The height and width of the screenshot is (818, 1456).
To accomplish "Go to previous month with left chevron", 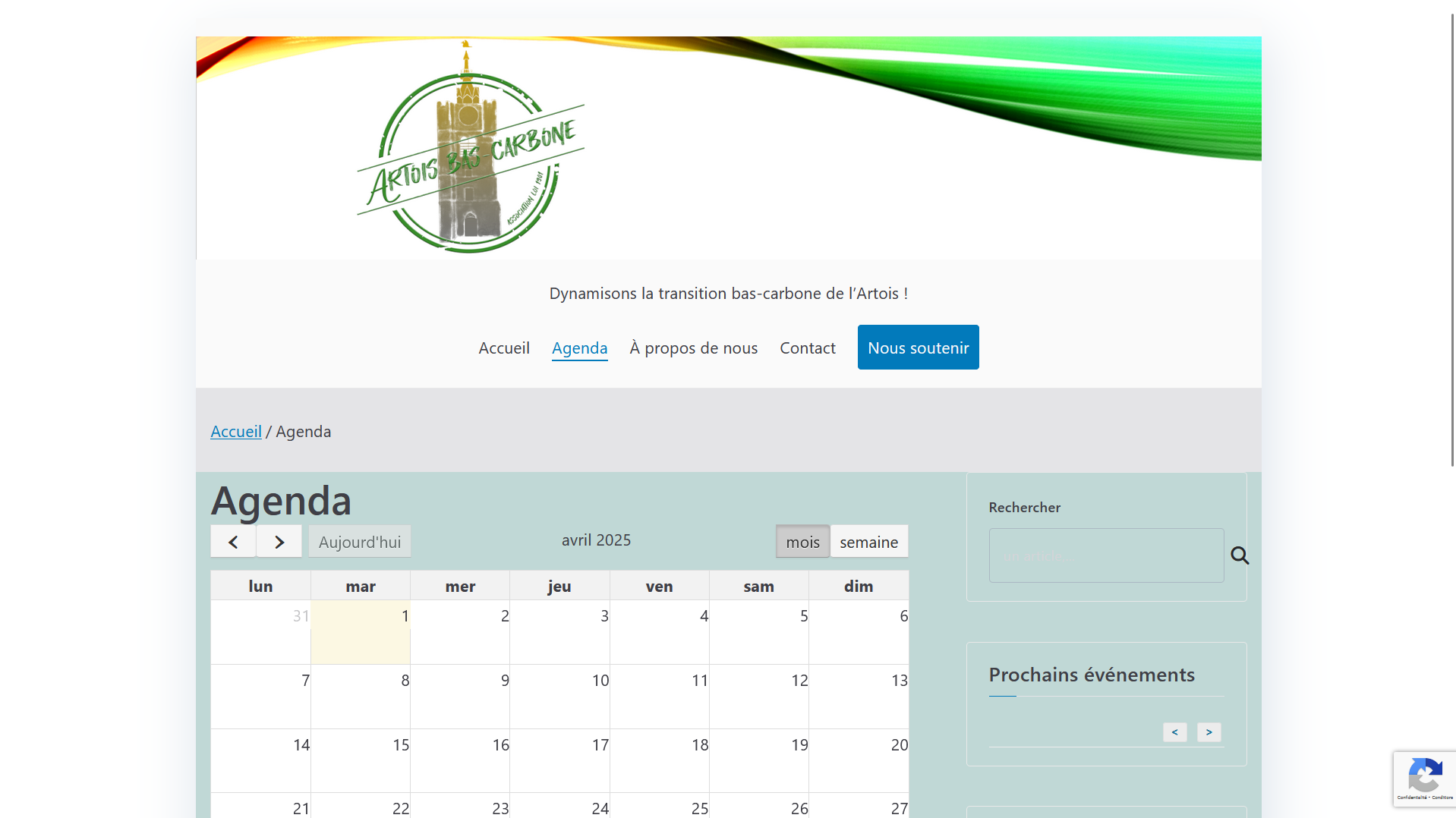I will [x=233, y=542].
